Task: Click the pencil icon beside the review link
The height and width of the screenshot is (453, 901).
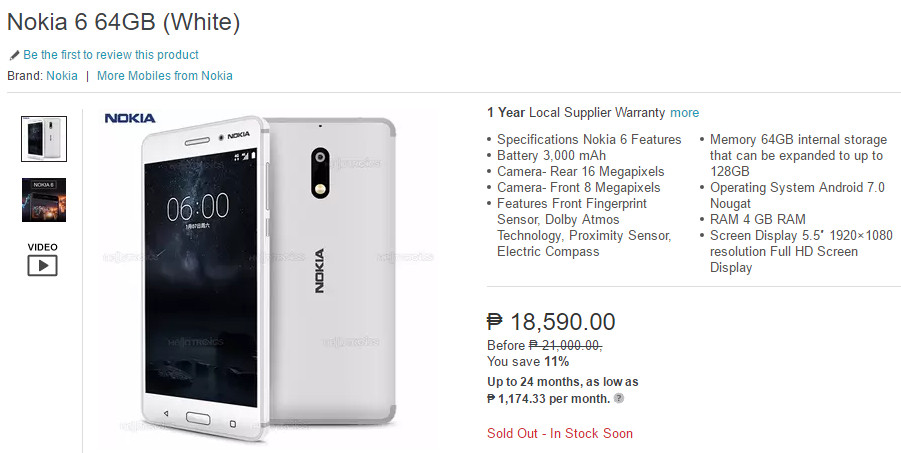Action: pyautogui.click(x=14, y=55)
